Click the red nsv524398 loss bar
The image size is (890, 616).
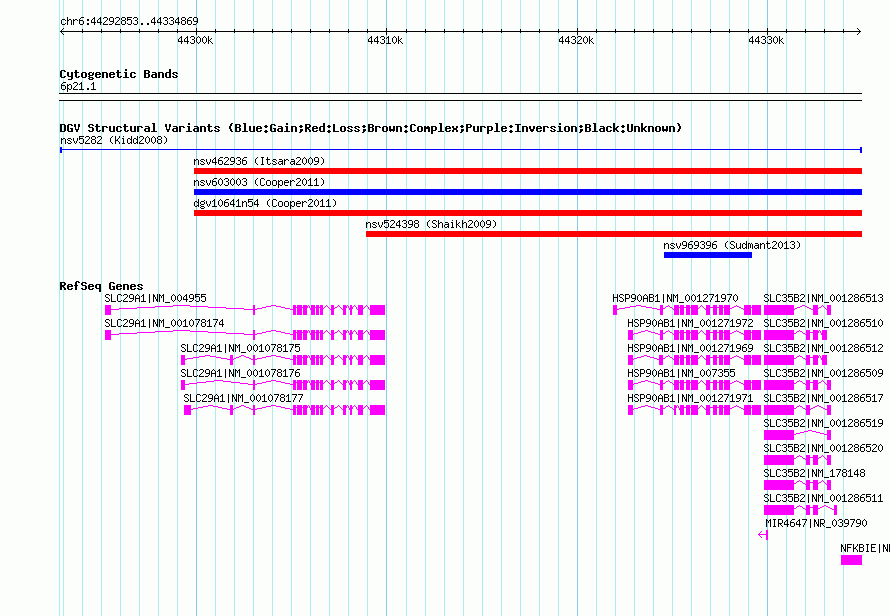[x=614, y=234]
